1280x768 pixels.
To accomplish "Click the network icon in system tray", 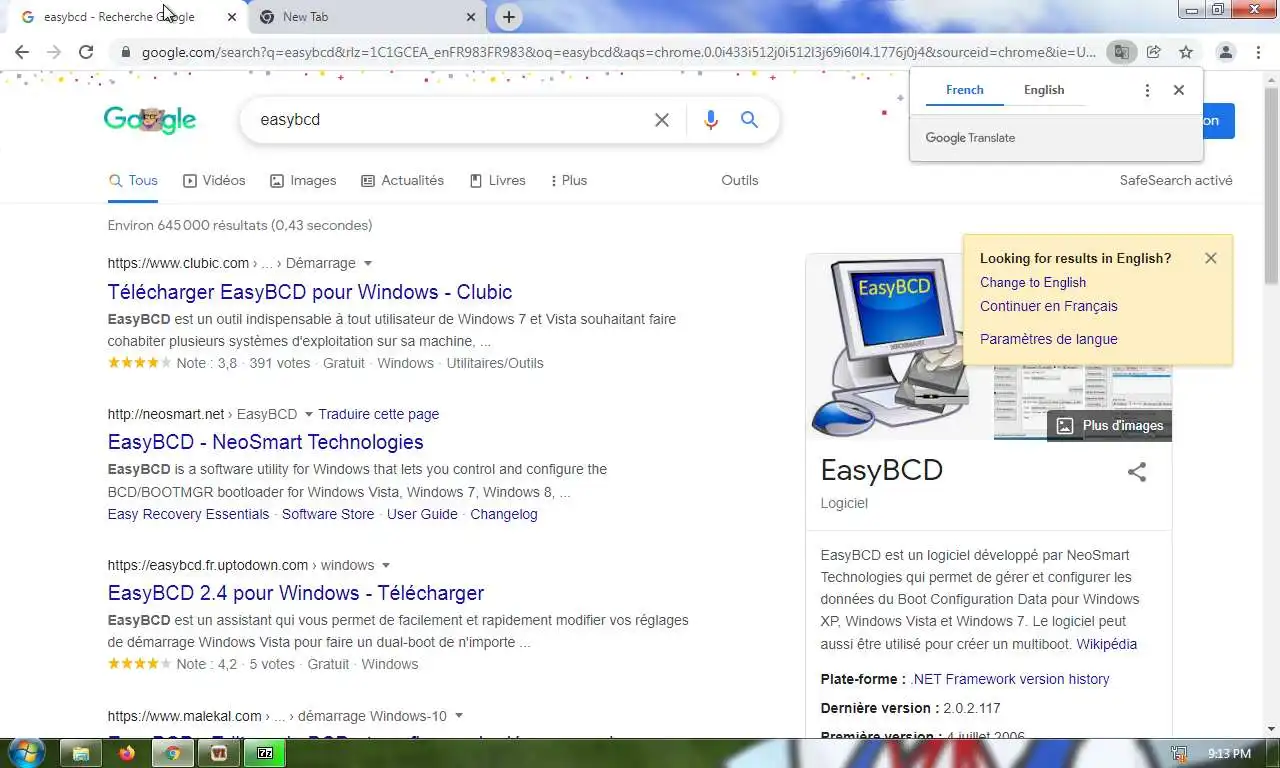I will pos(1180,754).
